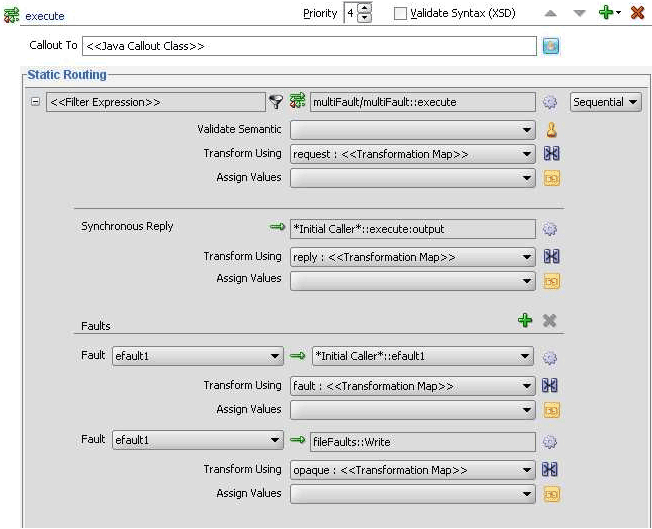The image size is (652, 529).
Task: Move the execute rule up
Action: [551, 13]
